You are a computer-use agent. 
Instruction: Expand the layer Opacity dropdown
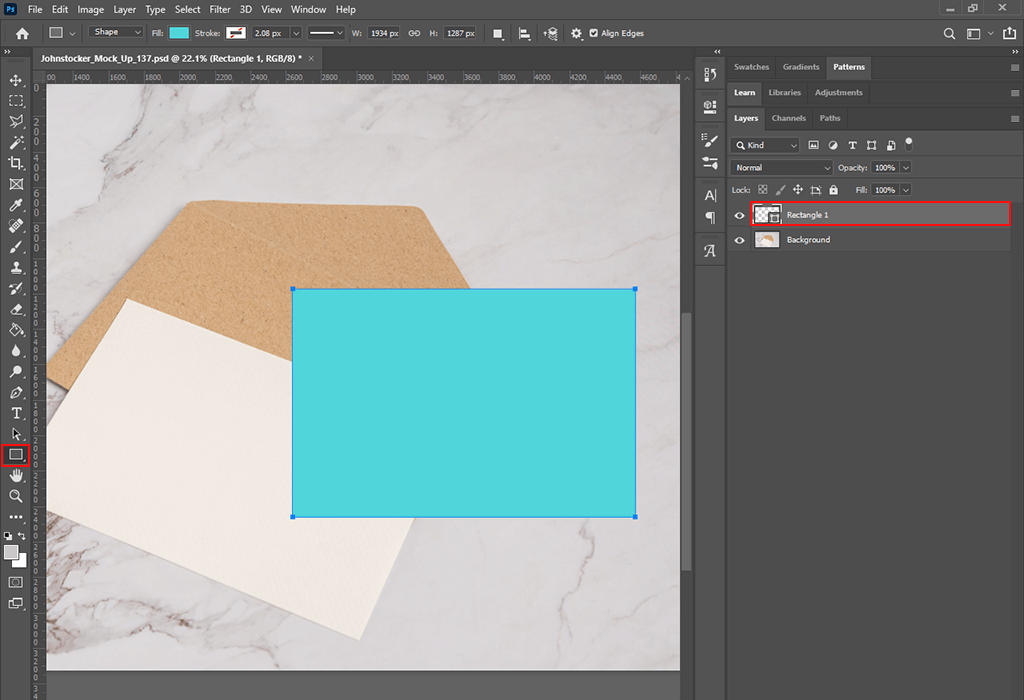tap(906, 168)
